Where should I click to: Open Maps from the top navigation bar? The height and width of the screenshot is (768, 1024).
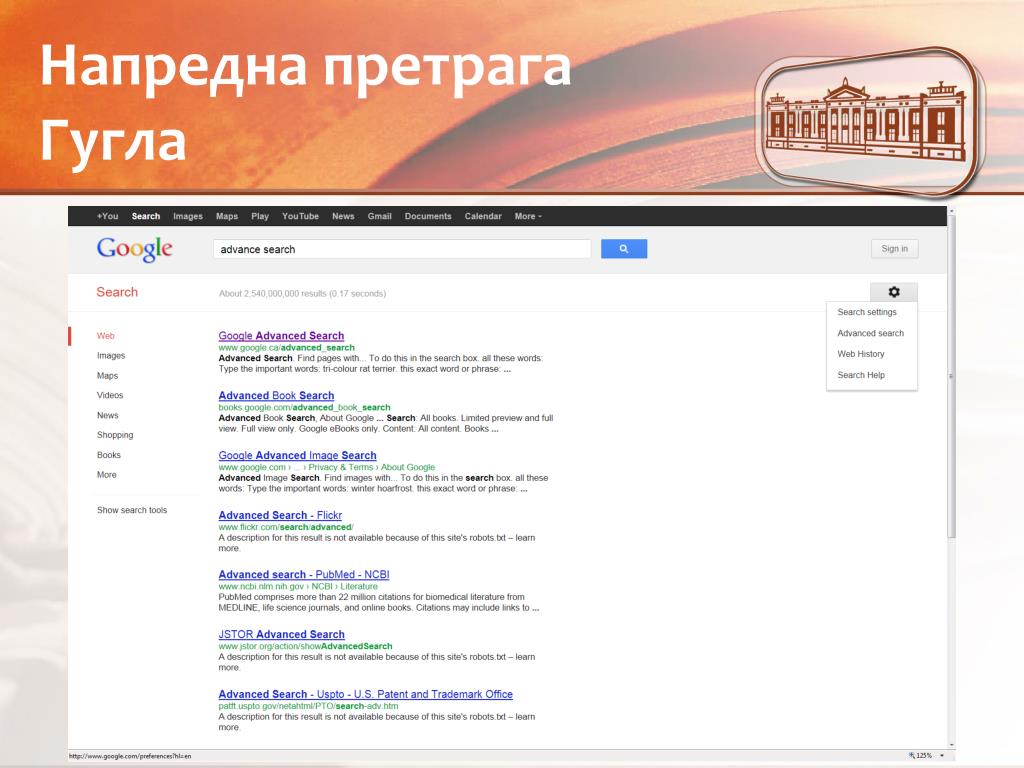227,216
